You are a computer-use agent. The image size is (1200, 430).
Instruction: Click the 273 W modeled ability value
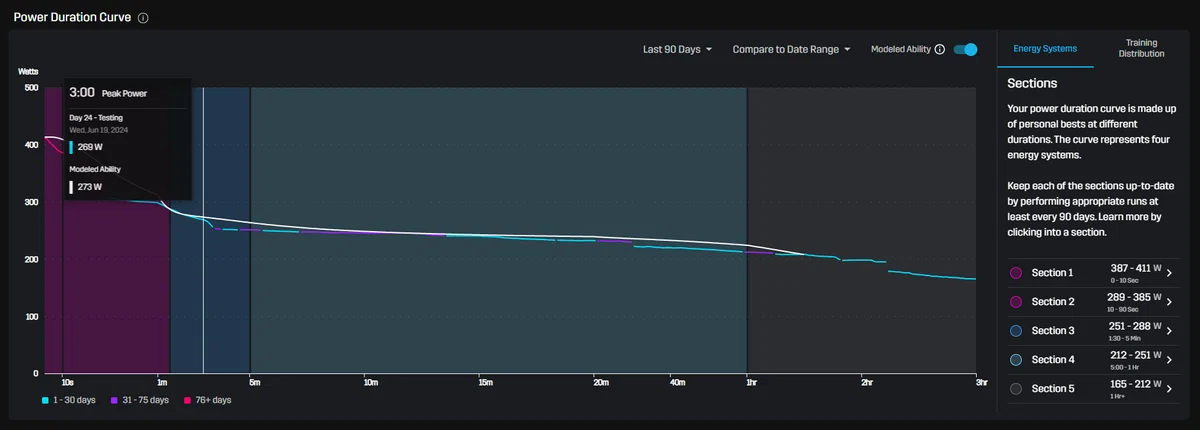coord(90,186)
